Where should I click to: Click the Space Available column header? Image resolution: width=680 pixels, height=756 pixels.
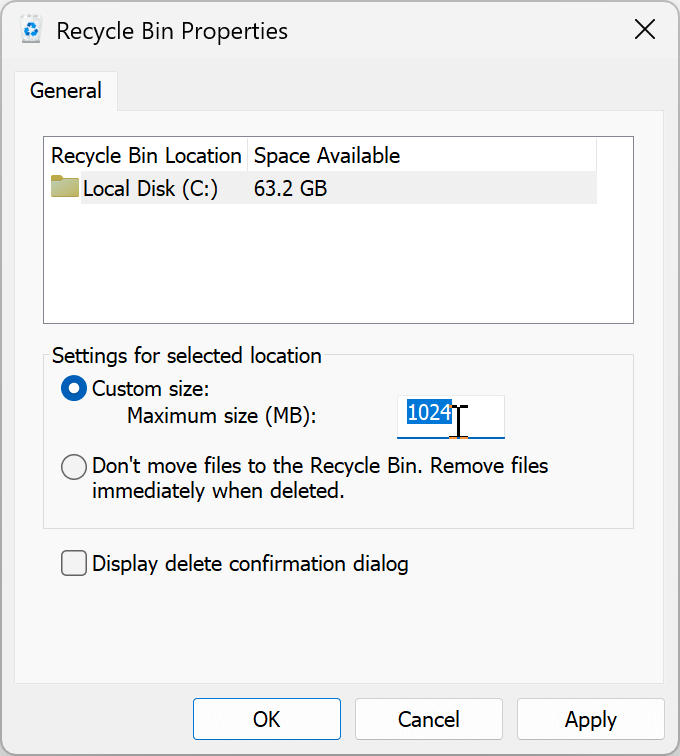point(422,155)
